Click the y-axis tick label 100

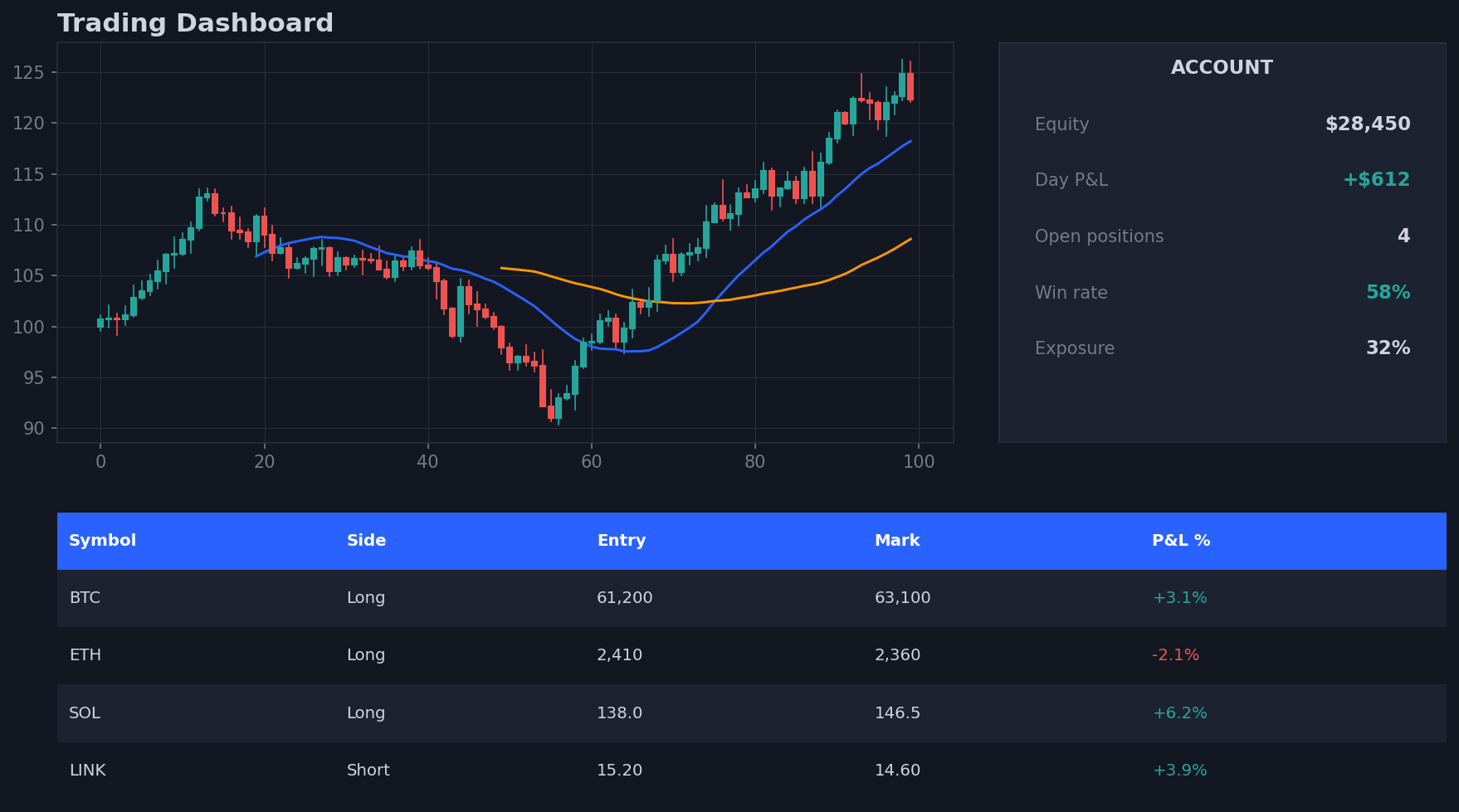click(28, 328)
